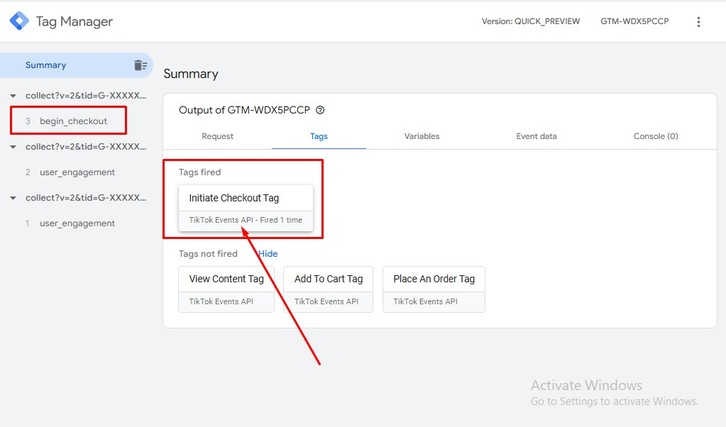The height and width of the screenshot is (427, 726).
Task: Click the clear events icon beside Summary
Action: click(x=140, y=65)
